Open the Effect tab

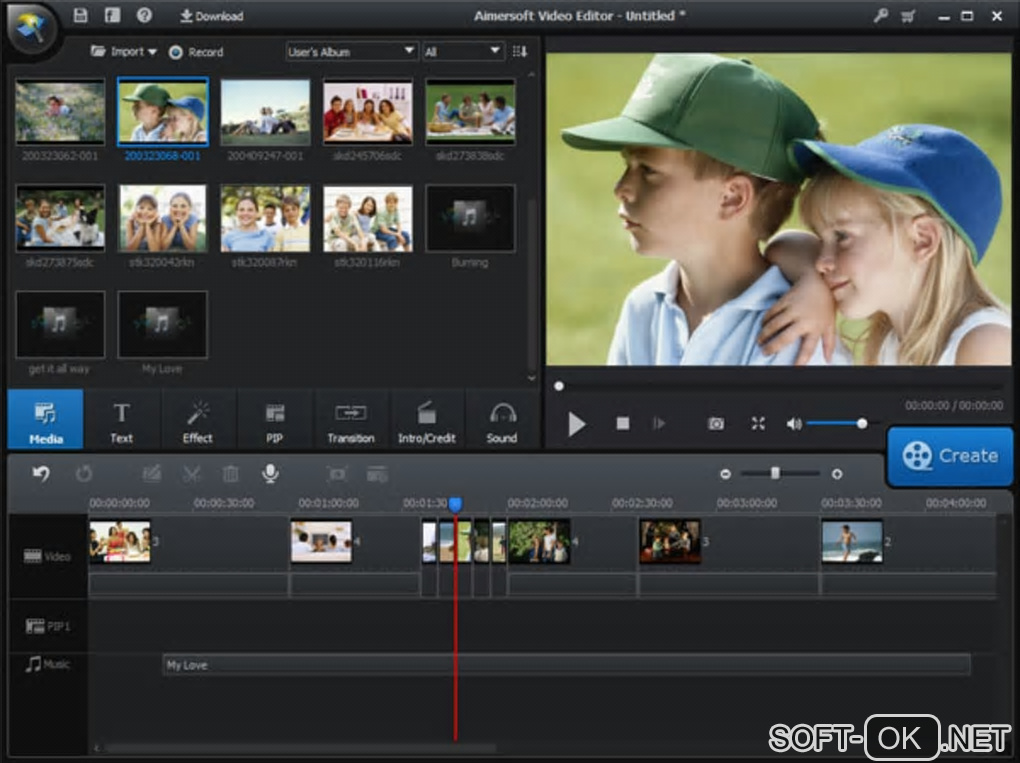(x=198, y=421)
